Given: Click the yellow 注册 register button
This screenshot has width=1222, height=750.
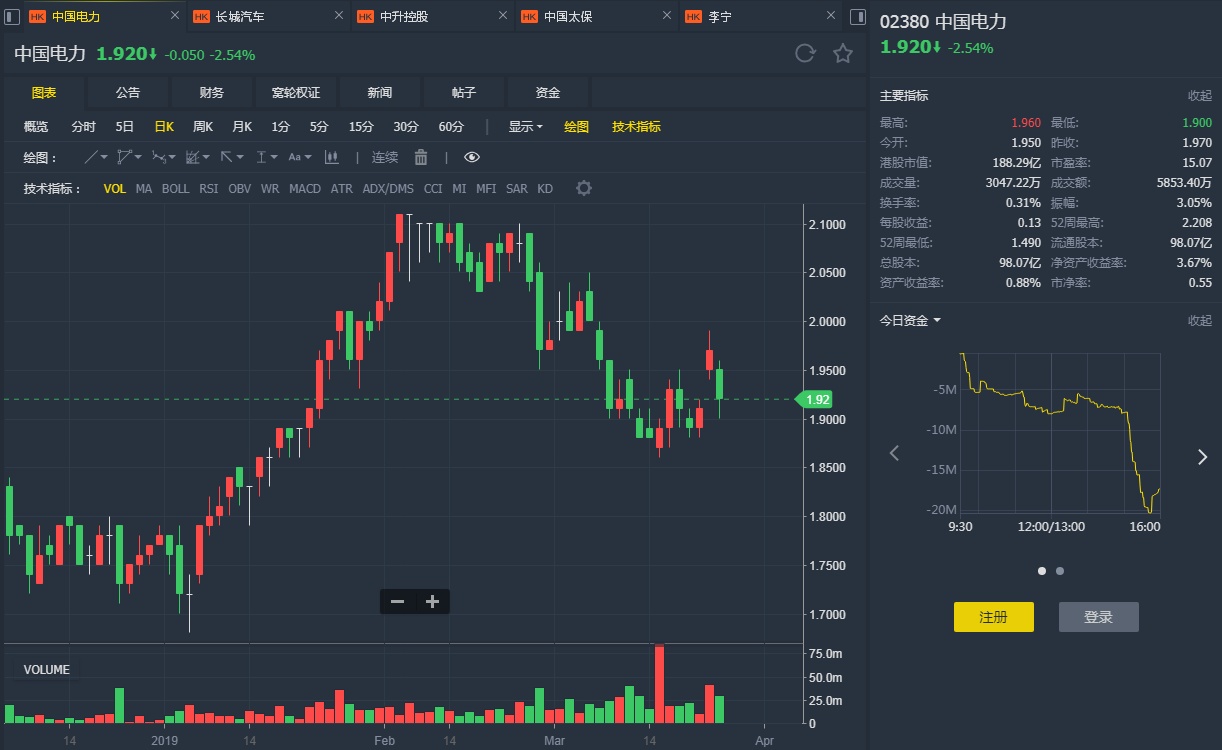Looking at the screenshot, I should click(x=993, y=617).
